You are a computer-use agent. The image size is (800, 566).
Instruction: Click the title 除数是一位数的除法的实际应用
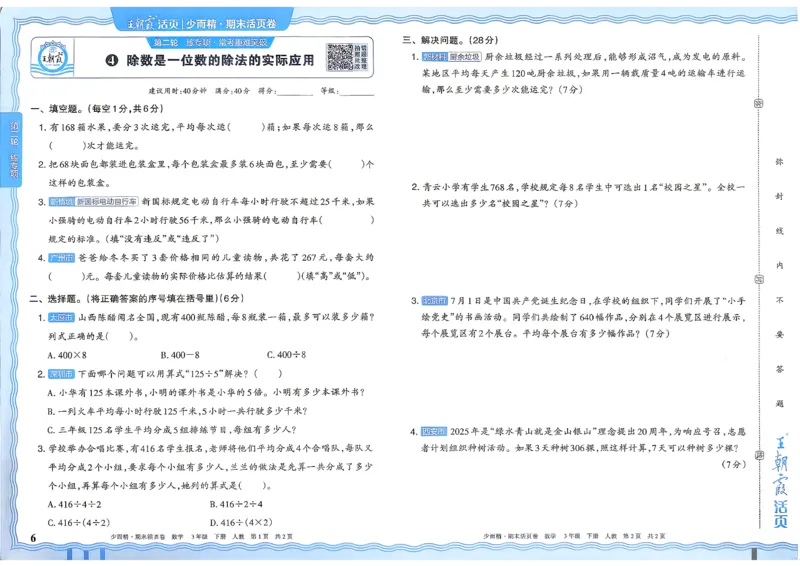pyautogui.click(x=220, y=61)
